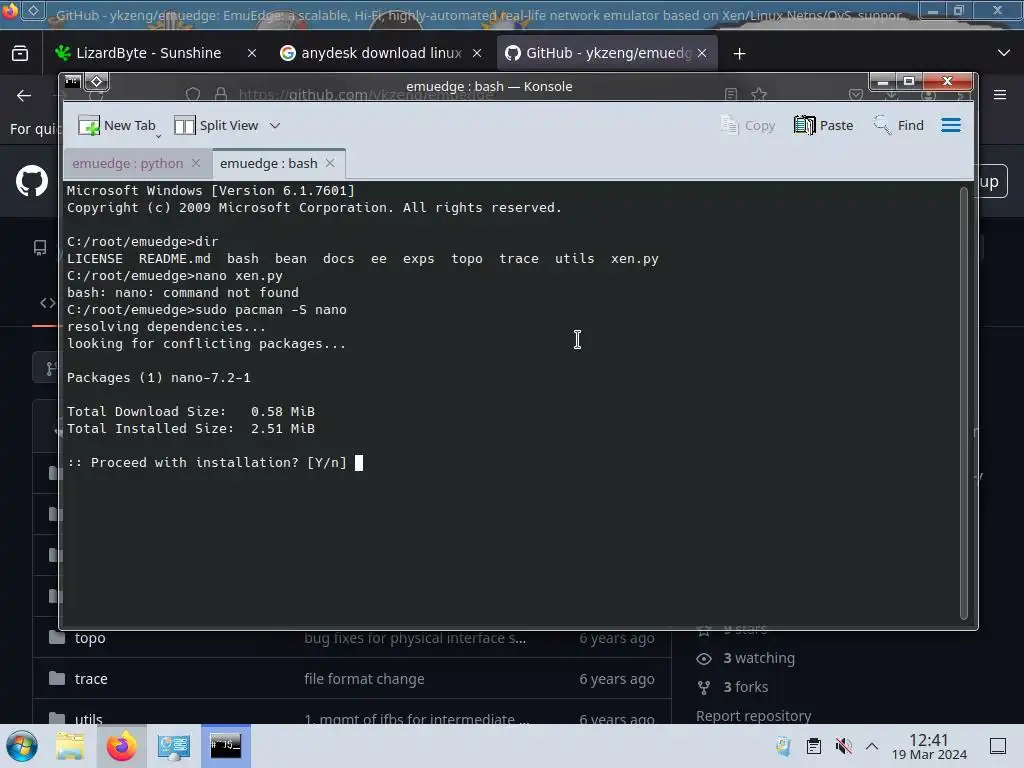Go back in Firefox
Image resolution: width=1024 pixels, height=768 pixels.
click(x=24, y=95)
